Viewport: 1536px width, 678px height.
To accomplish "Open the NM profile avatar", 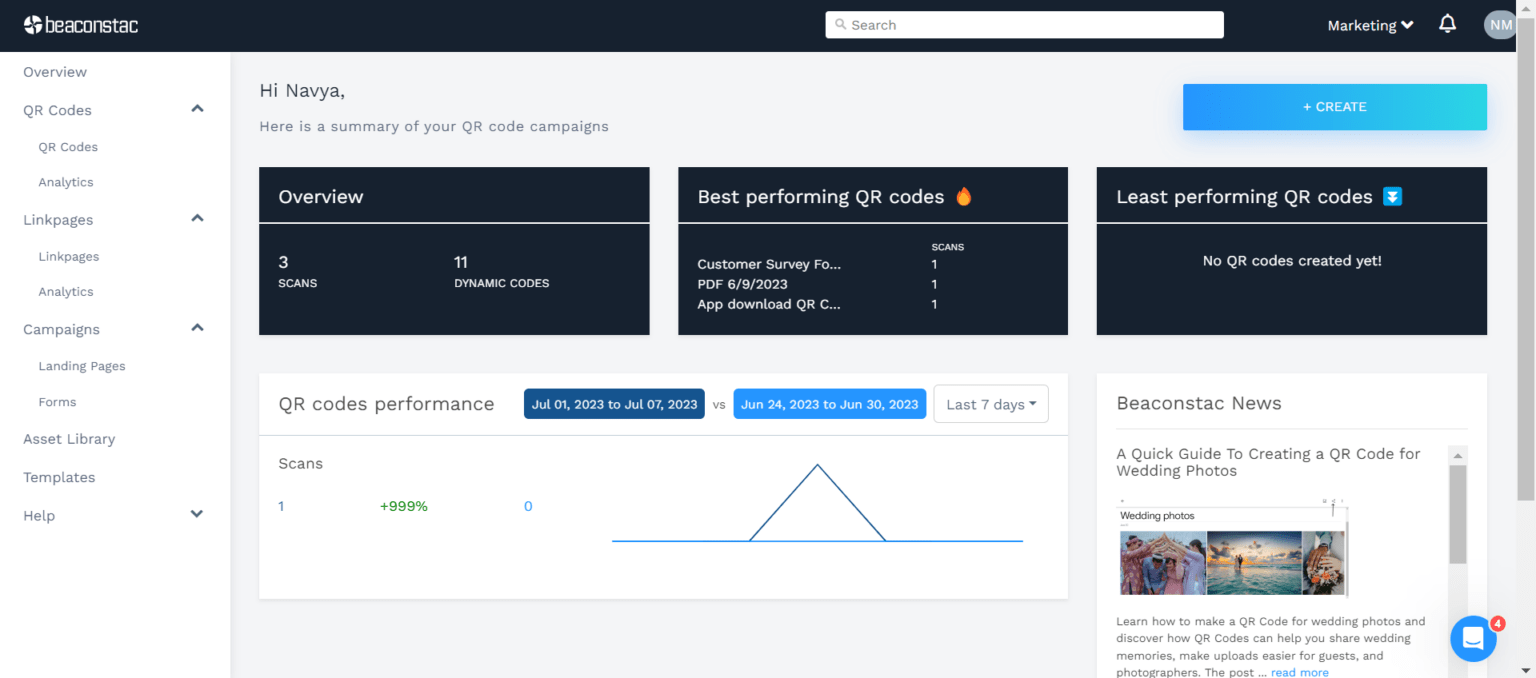I will (1499, 24).
